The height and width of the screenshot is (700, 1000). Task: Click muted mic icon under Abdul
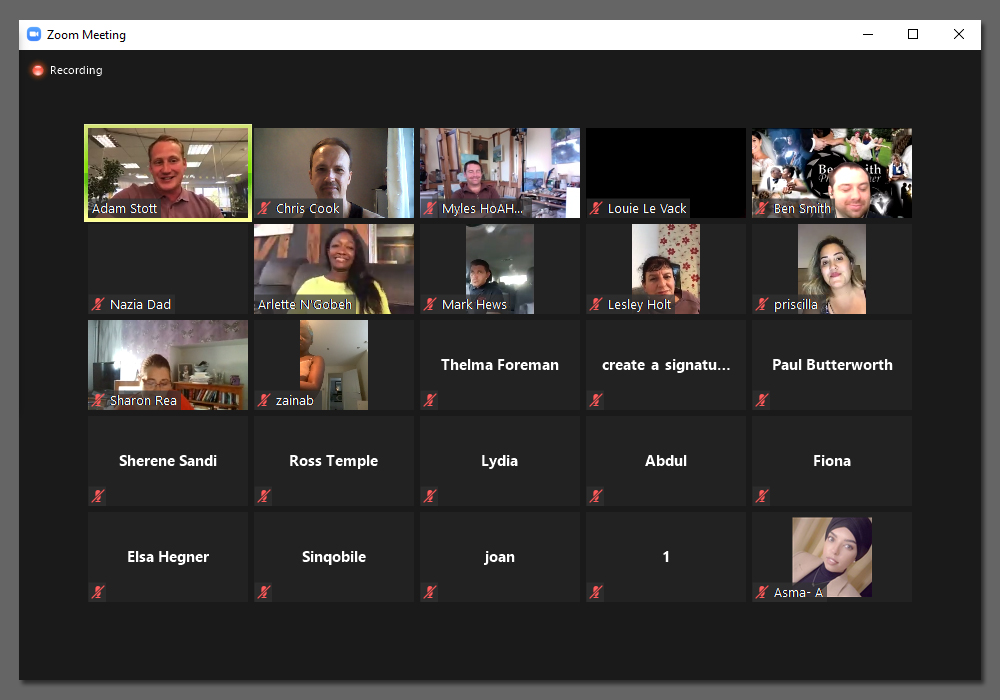click(x=596, y=496)
